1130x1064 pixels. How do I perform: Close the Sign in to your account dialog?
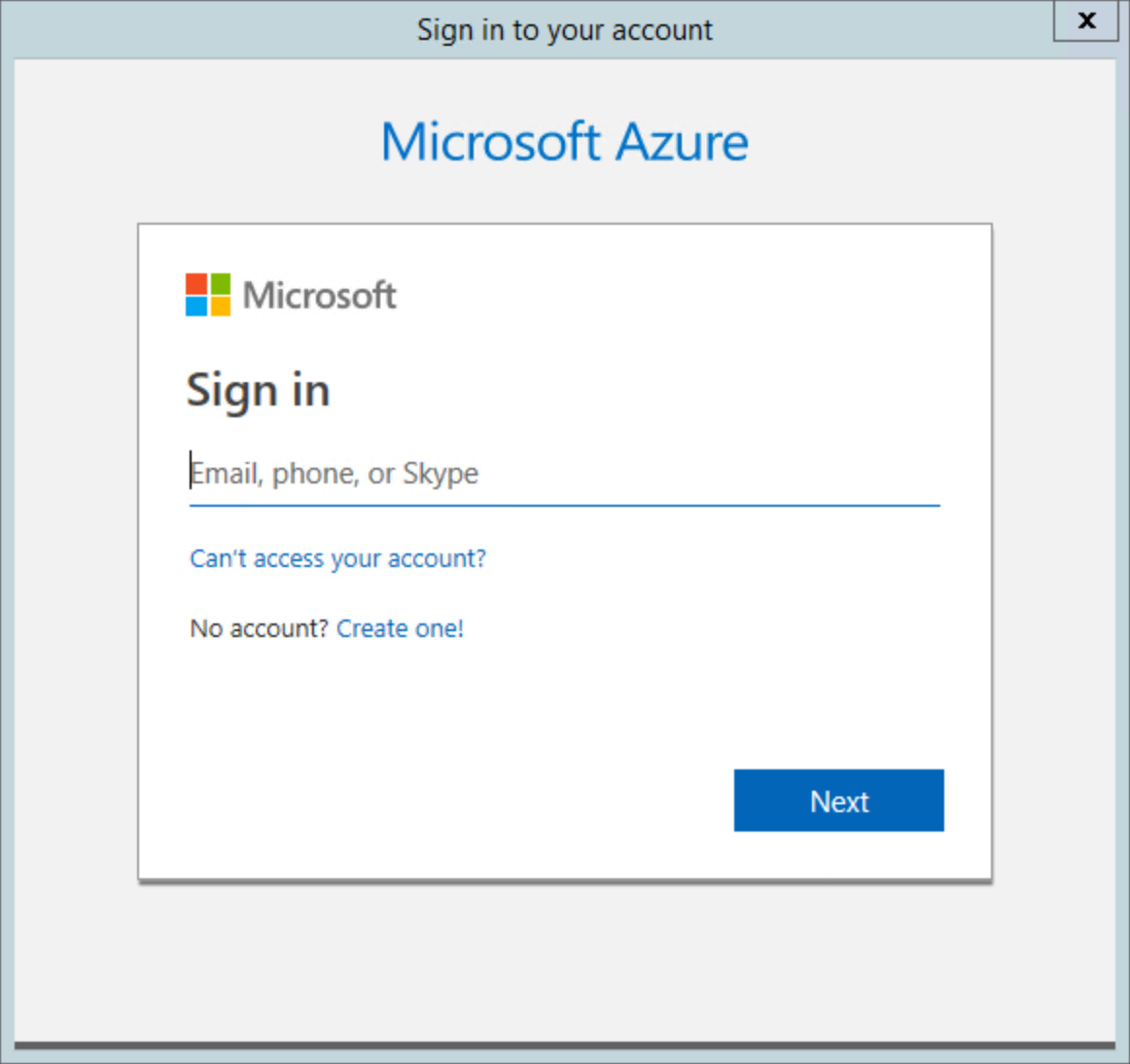[1086, 20]
